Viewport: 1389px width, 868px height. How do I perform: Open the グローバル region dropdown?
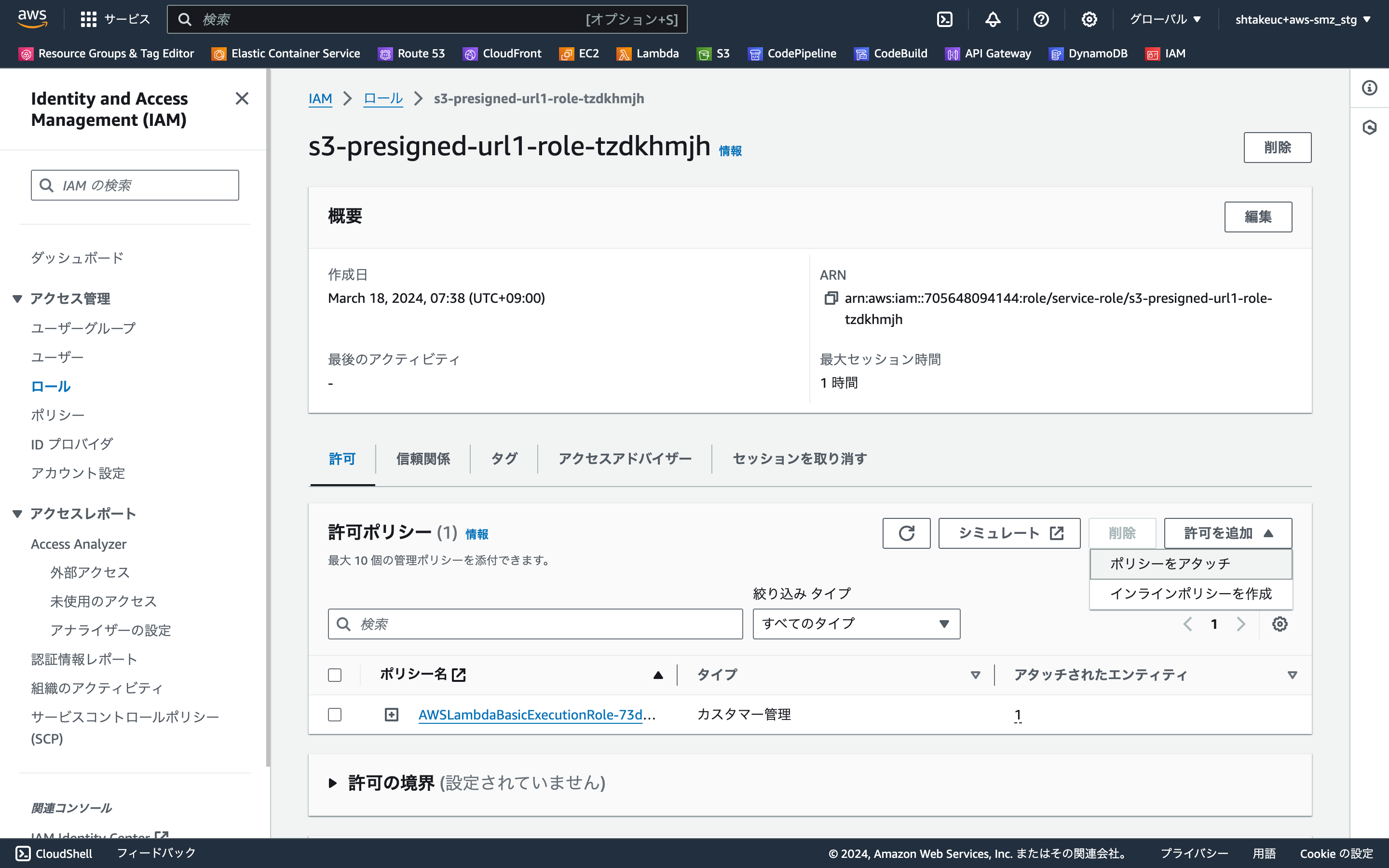click(1165, 19)
